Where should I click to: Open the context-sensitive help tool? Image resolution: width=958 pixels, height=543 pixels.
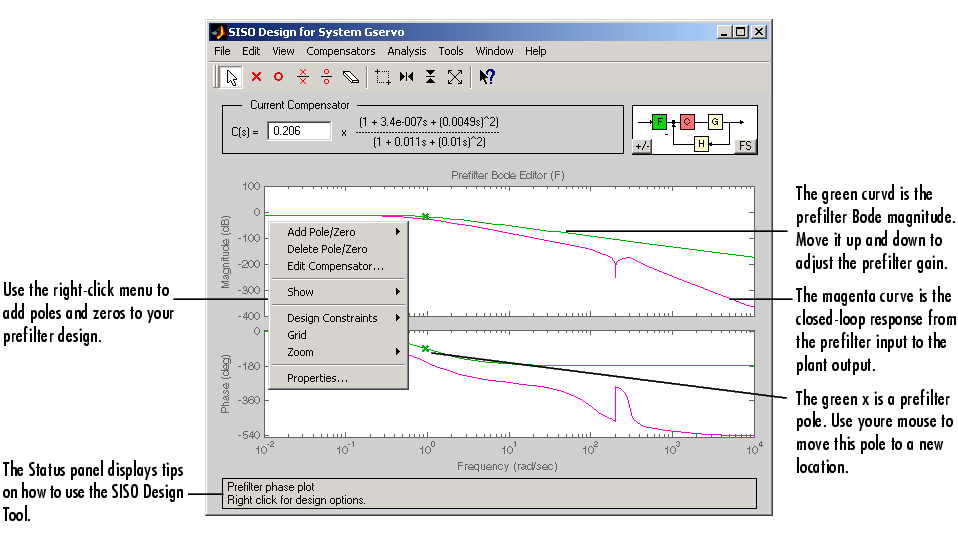click(487, 76)
